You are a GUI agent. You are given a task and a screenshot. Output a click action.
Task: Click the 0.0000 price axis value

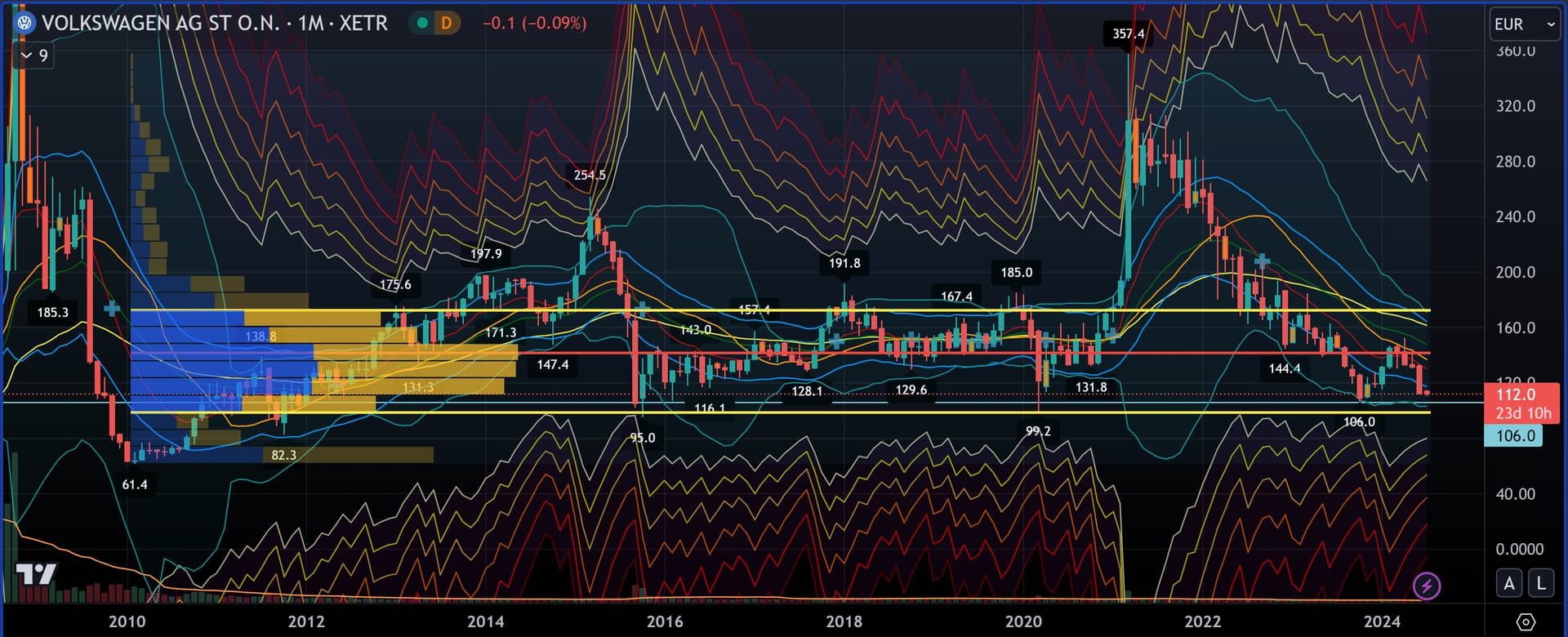(x=1519, y=549)
